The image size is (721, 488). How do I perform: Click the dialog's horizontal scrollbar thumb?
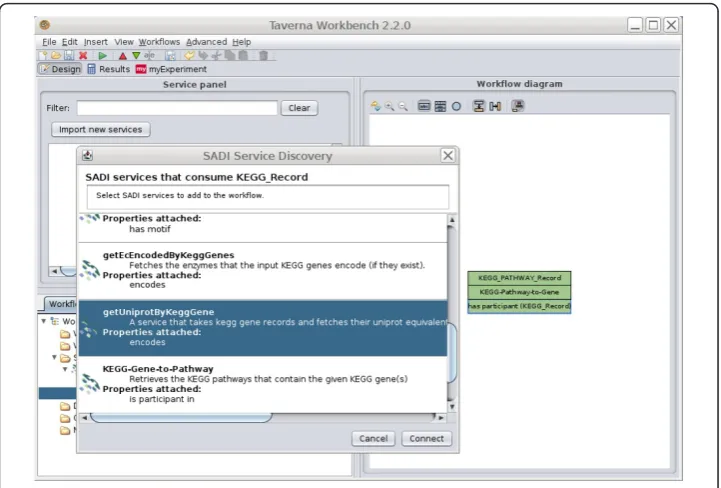tap(181, 418)
